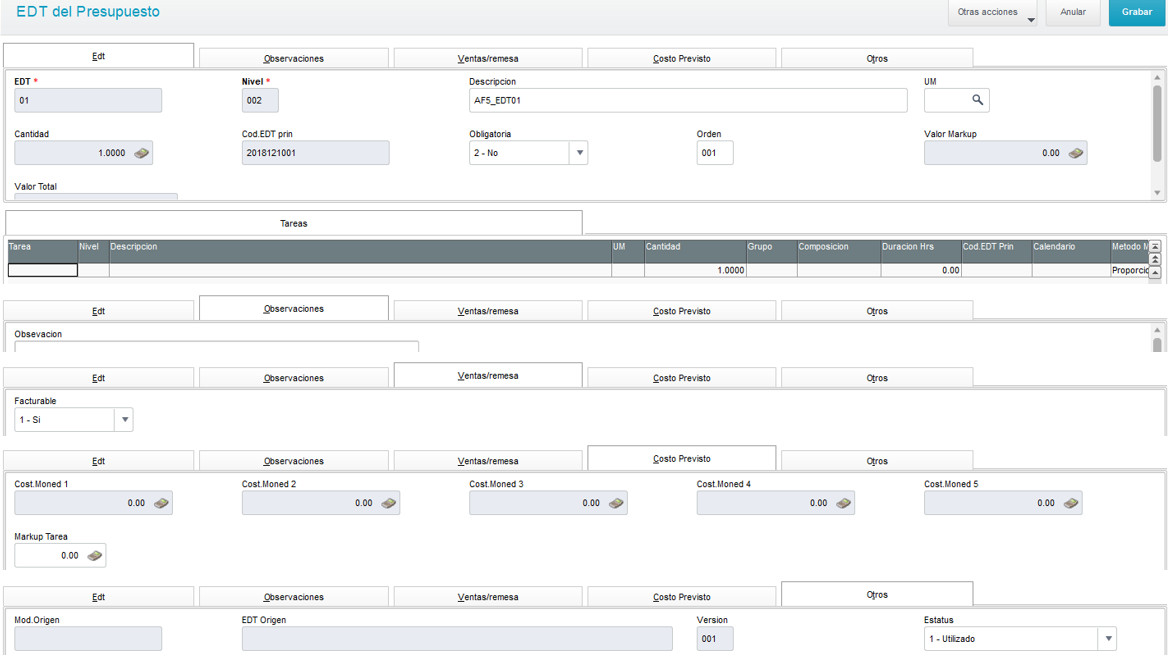
Task: Click the up arrow of Edt form scrollbar
Action: click(1157, 77)
